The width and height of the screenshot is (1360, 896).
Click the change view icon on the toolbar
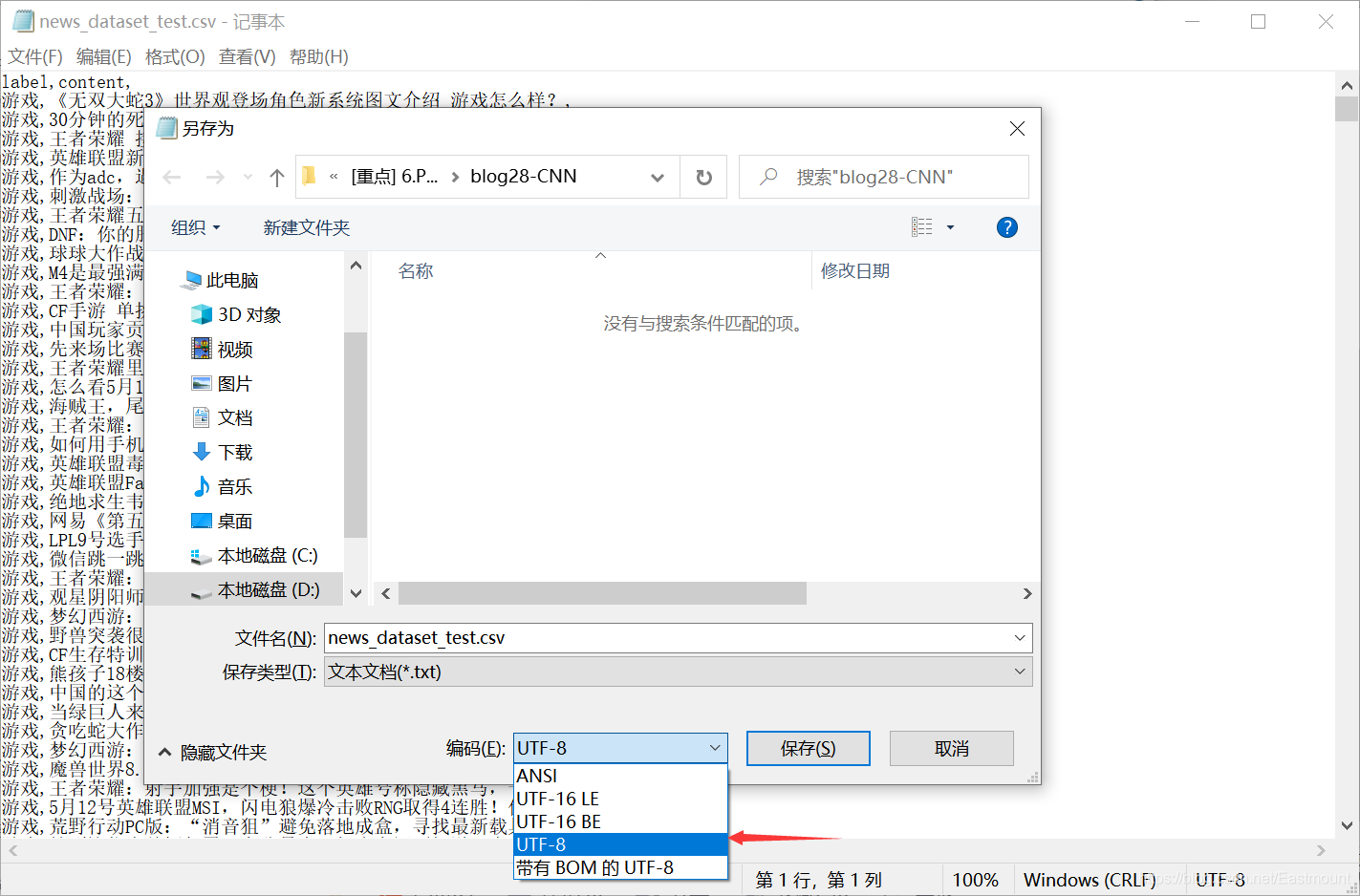[923, 227]
